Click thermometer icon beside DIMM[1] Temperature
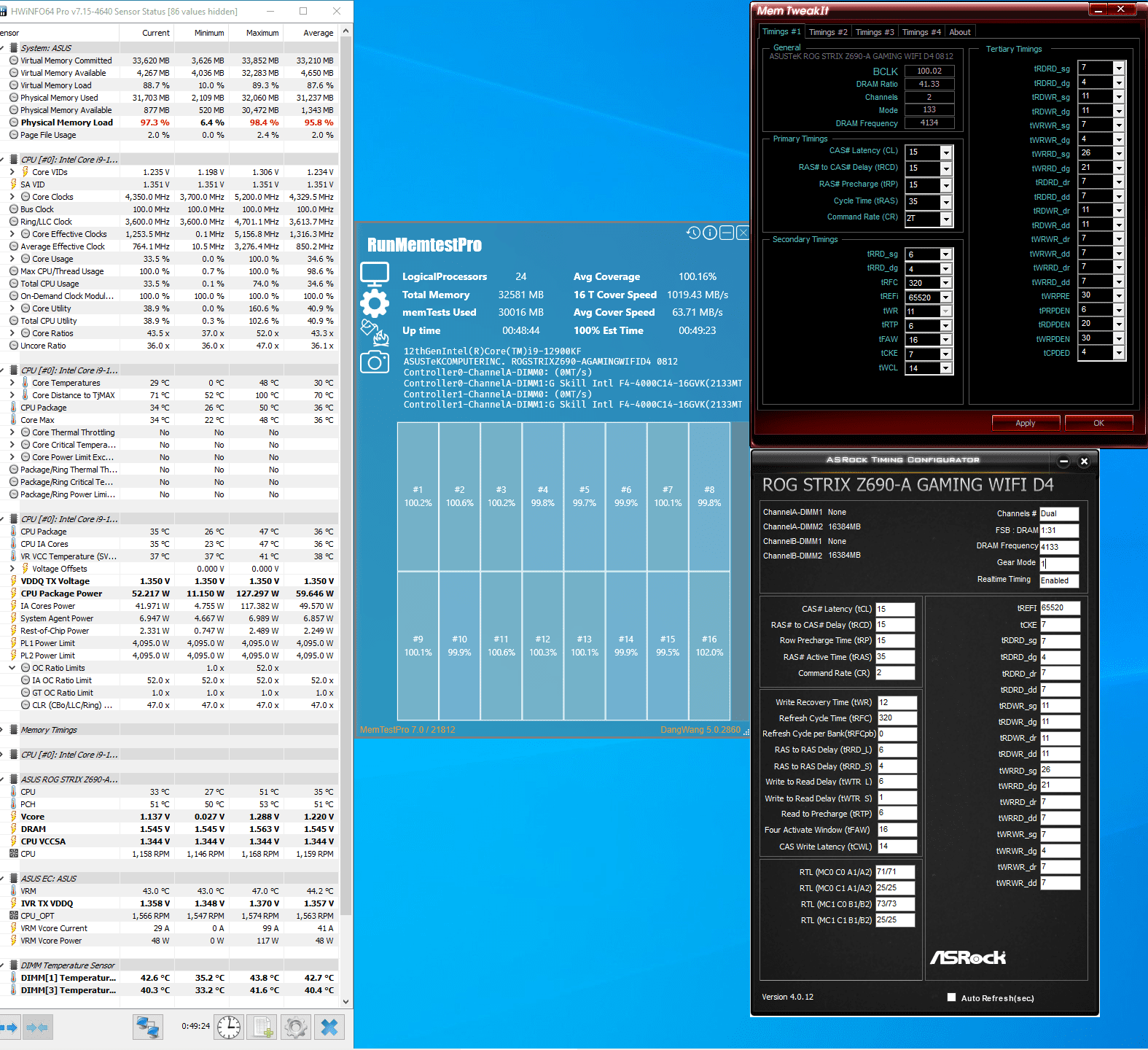Viewport: 1148px width, 1050px height. pos(14,978)
